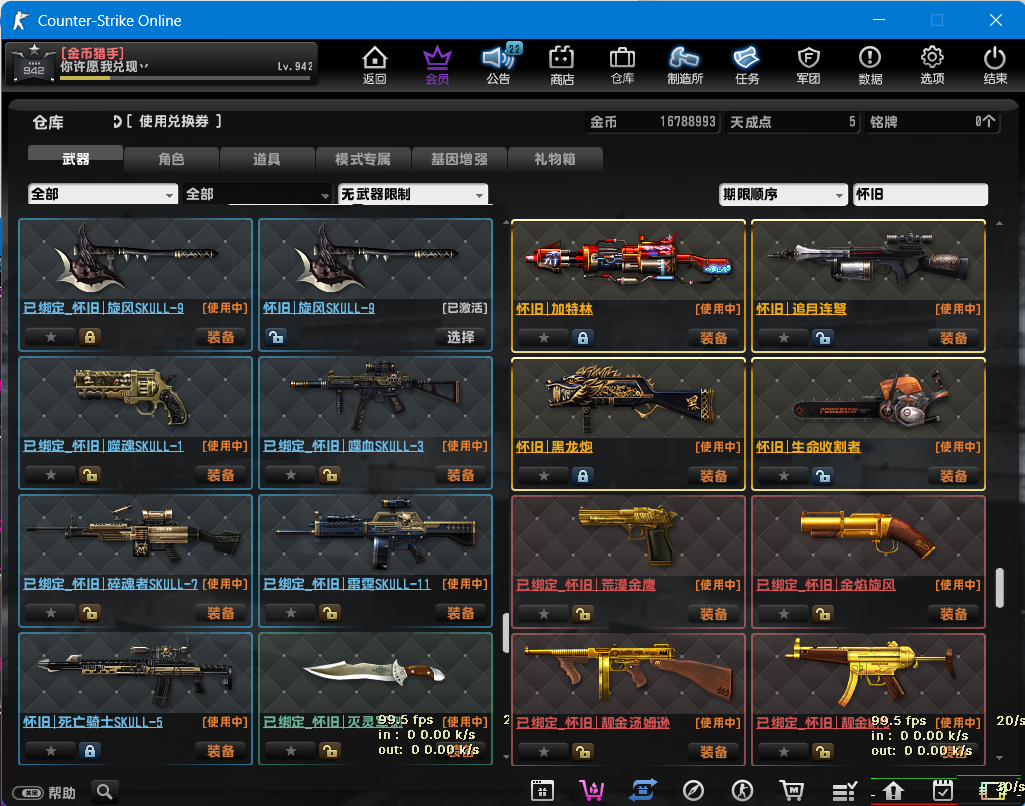Toggle lock on 怀旧|追月连弩
This screenshot has height=806, width=1025.
tap(822, 338)
